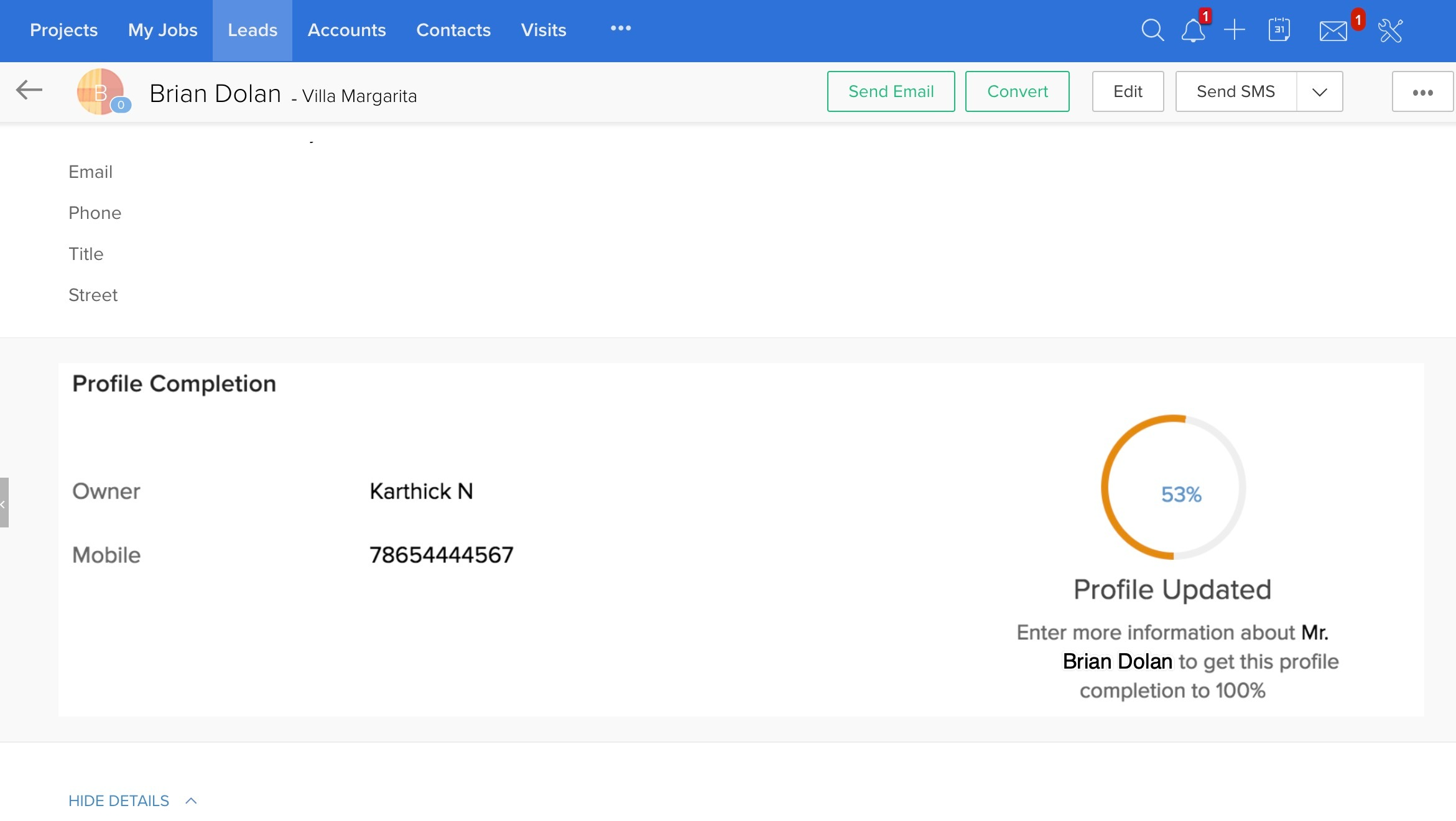This screenshot has width=1456, height=821.
Task: Open the search magnifier icon
Action: coord(1152,30)
